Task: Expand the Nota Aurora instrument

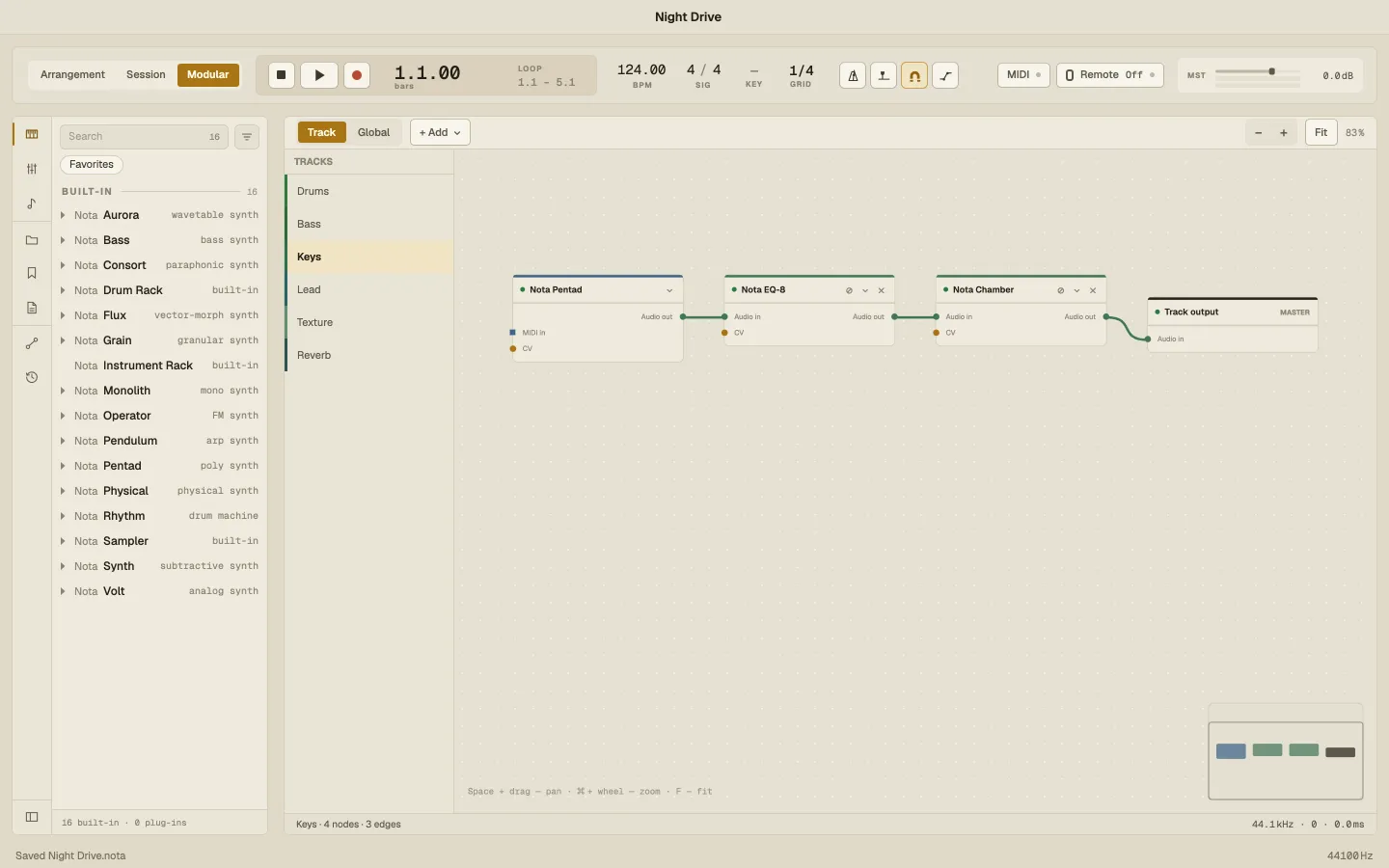Action: pyautogui.click(x=63, y=215)
